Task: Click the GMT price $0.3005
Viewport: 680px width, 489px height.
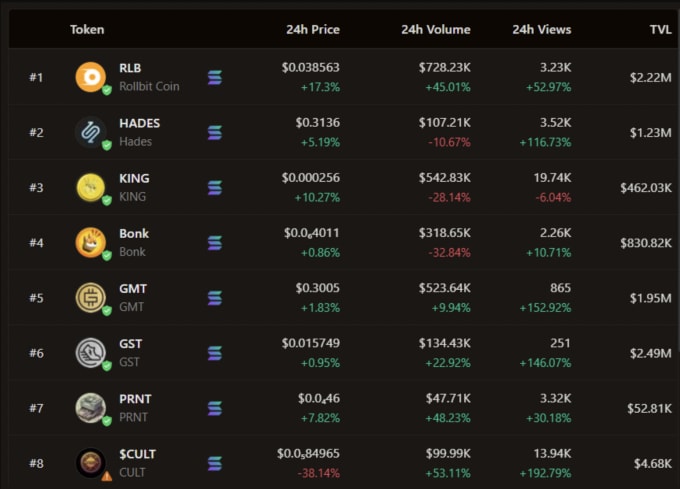Action: (x=318, y=288)
